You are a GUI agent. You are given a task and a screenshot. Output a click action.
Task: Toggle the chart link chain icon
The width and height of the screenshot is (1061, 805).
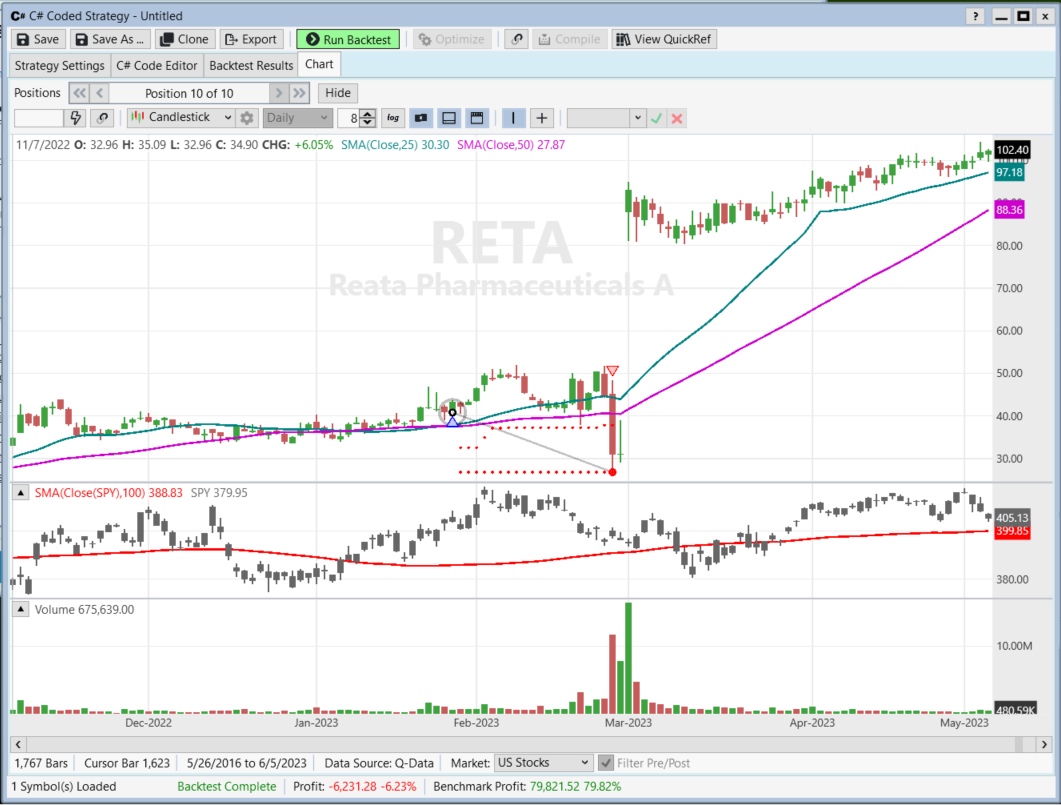coord(102,118)
